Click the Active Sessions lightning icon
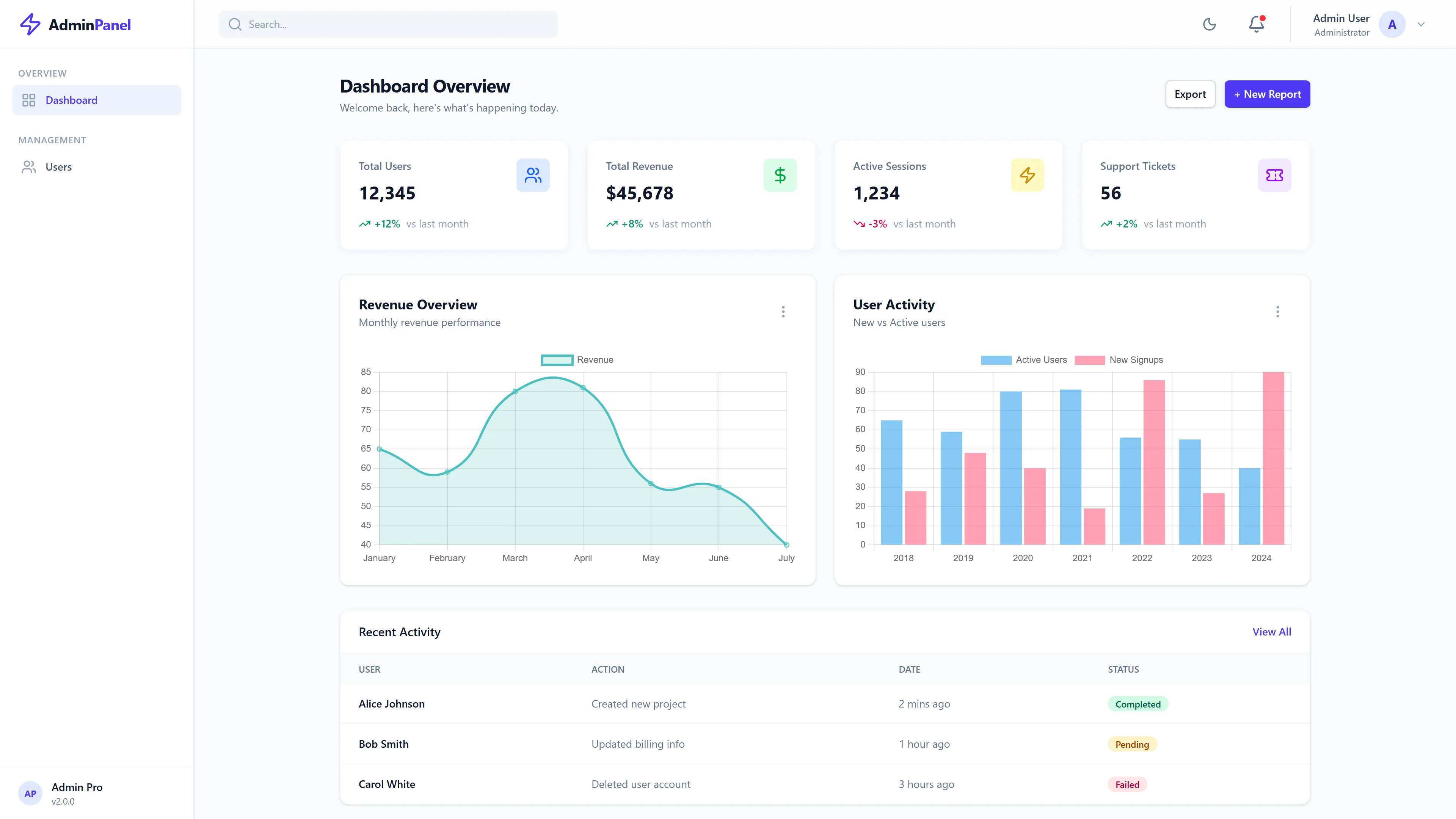1456x819 pixels. [1028, 175]
